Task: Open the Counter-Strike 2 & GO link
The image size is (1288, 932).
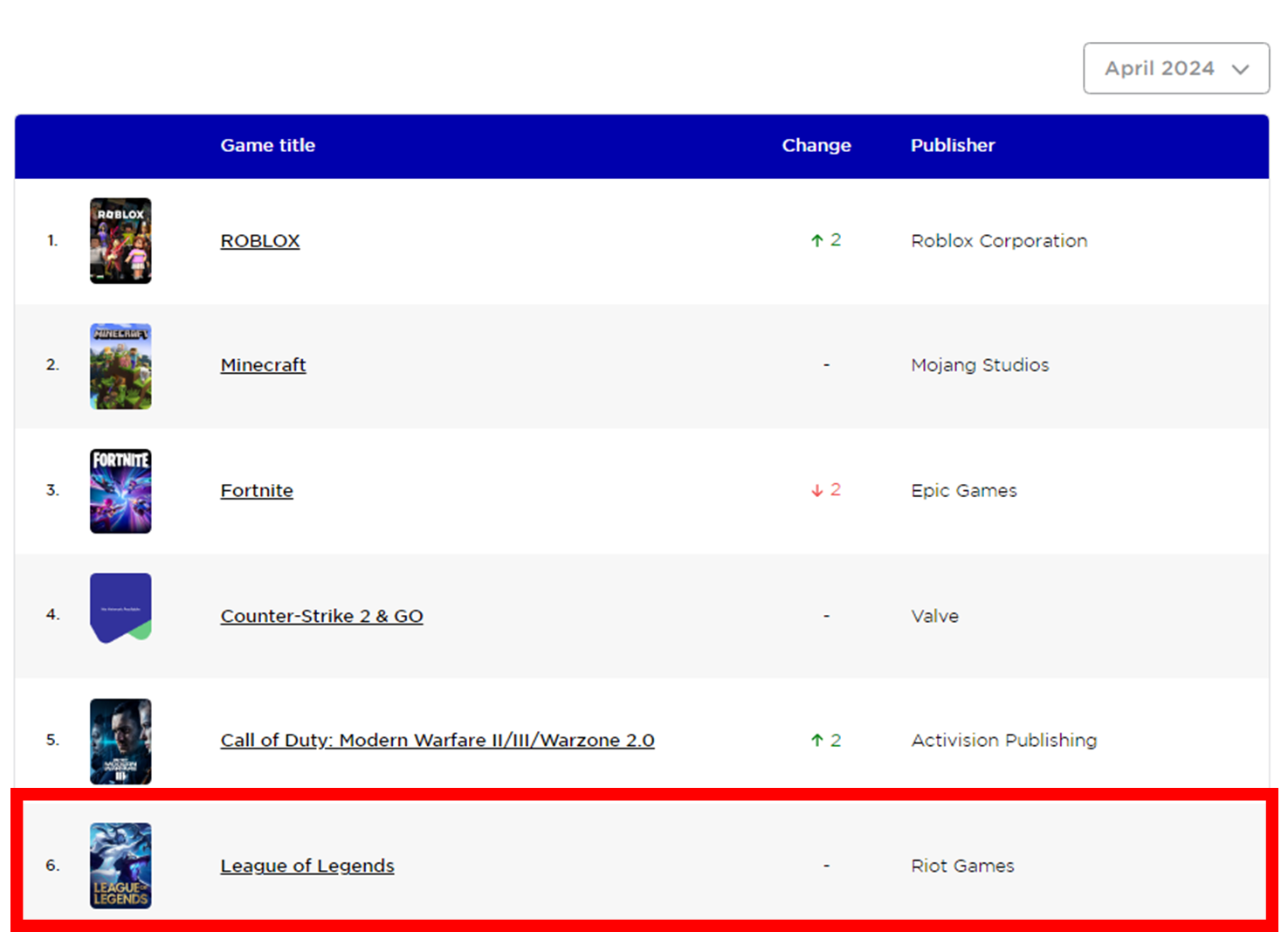Action: point(321,616)
